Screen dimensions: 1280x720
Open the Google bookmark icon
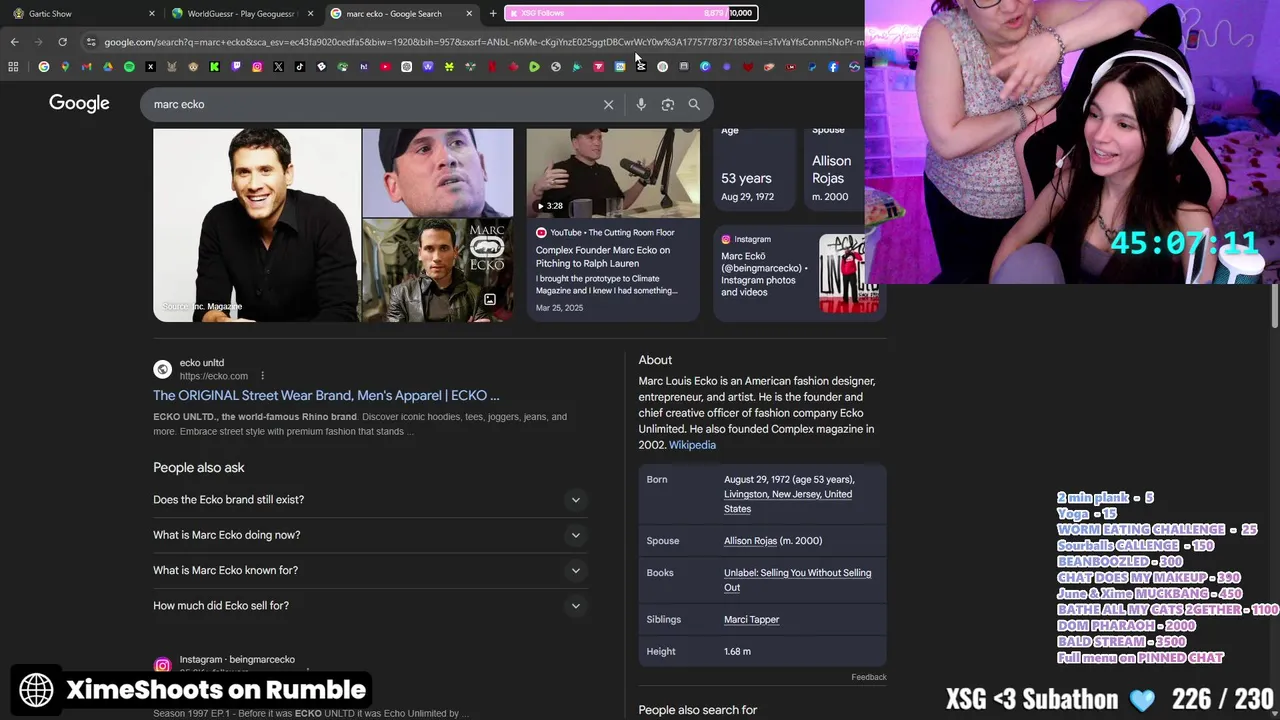coord(43,67)
